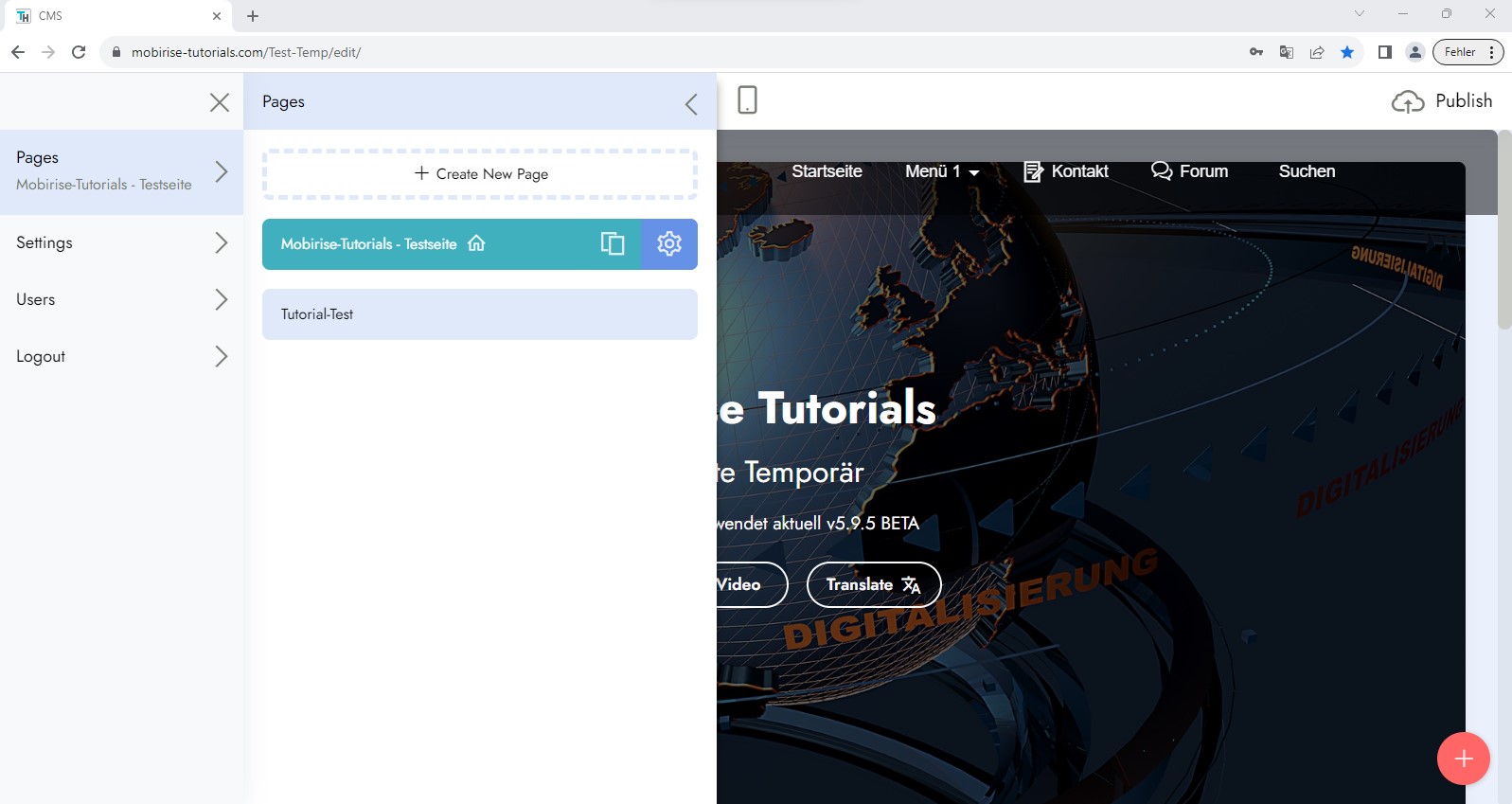Toggle the browser side panel
Viewport: 1512px width, 804px height.
coord(1384,52)
